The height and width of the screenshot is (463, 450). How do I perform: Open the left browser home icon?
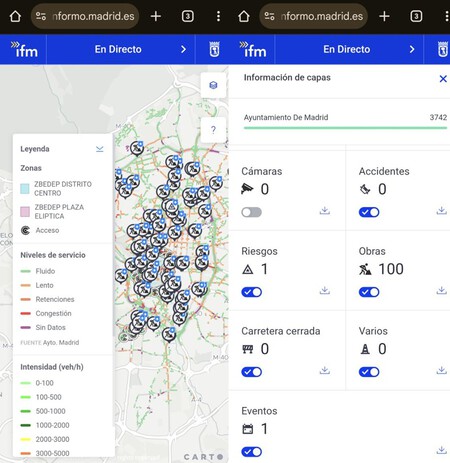tap(15, 16)
